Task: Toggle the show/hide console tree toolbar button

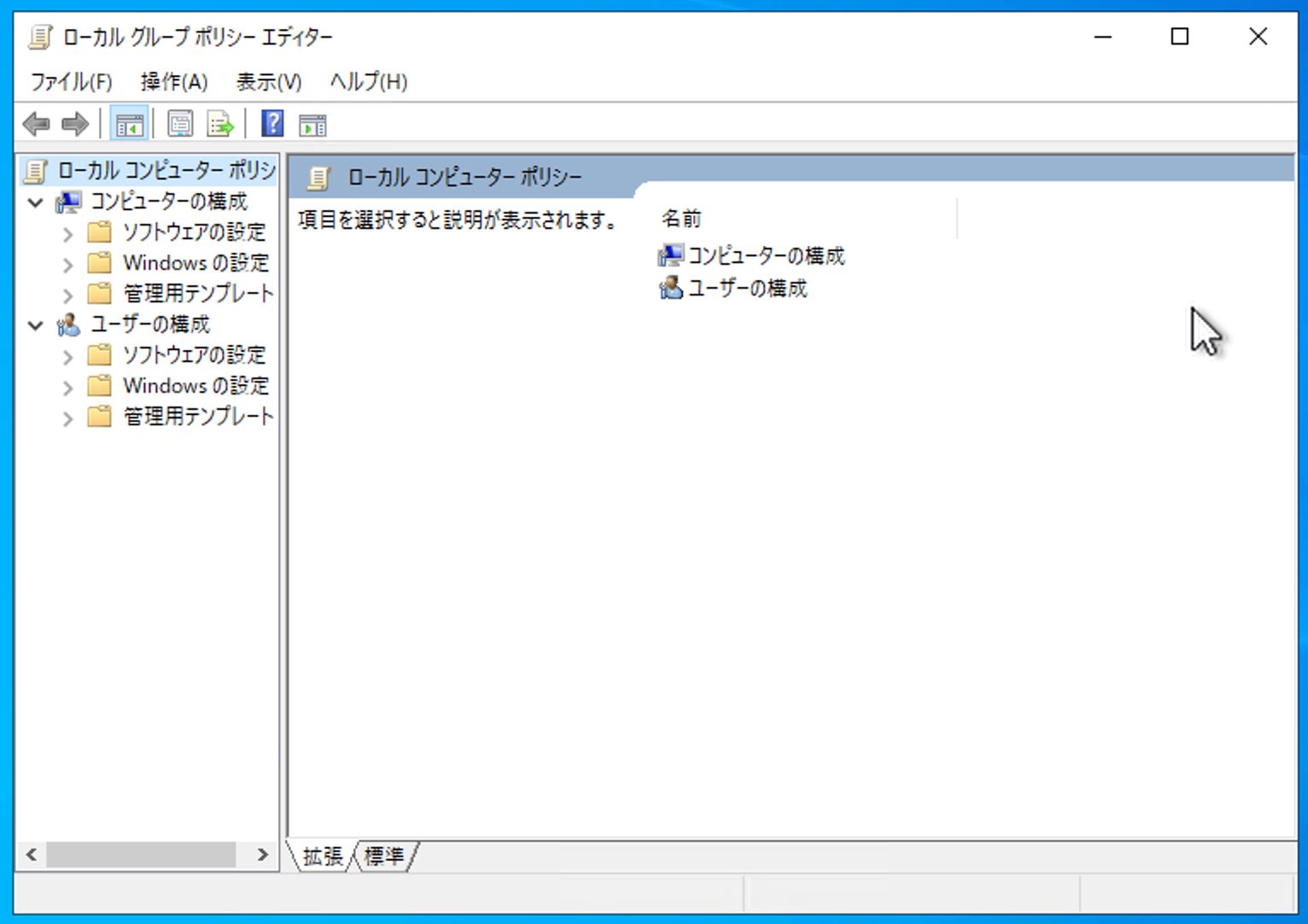Action: pos(130,124)
